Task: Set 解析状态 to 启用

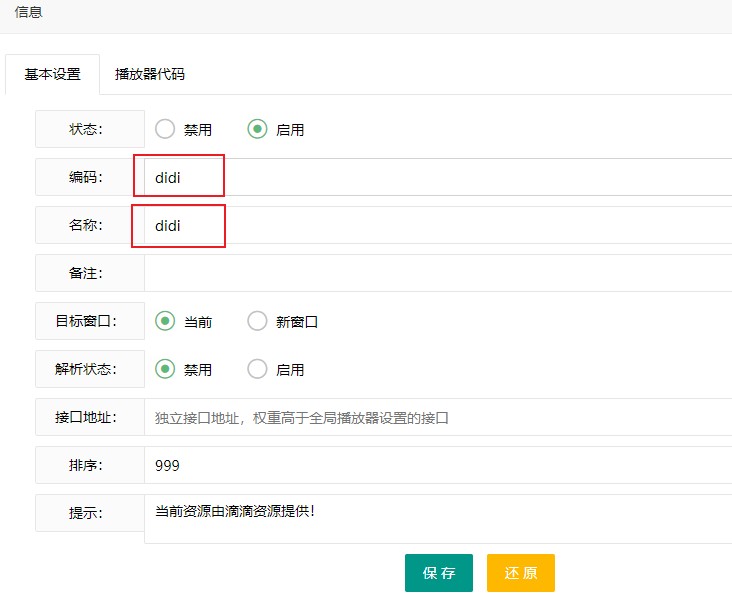Action: (258, 369)
